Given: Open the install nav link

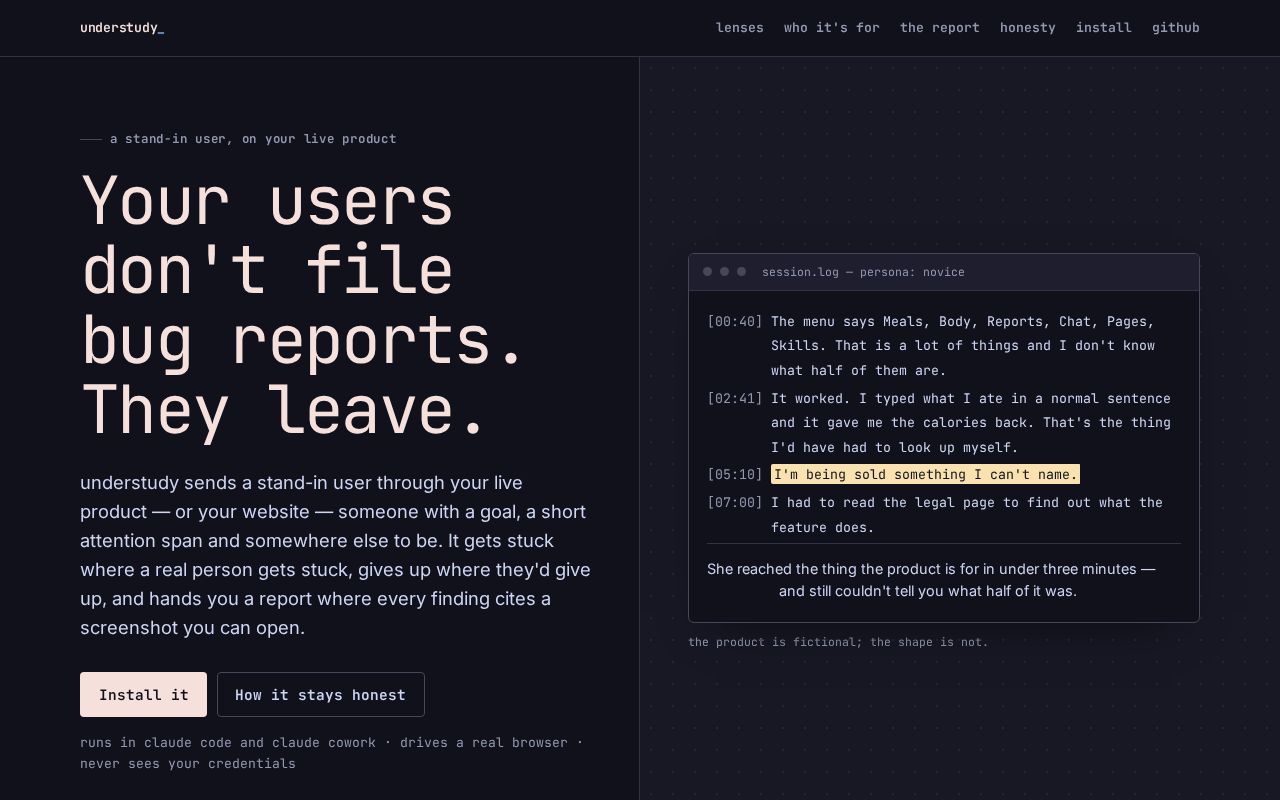Looking at the screenshot, I should (x=1104, y=28).
